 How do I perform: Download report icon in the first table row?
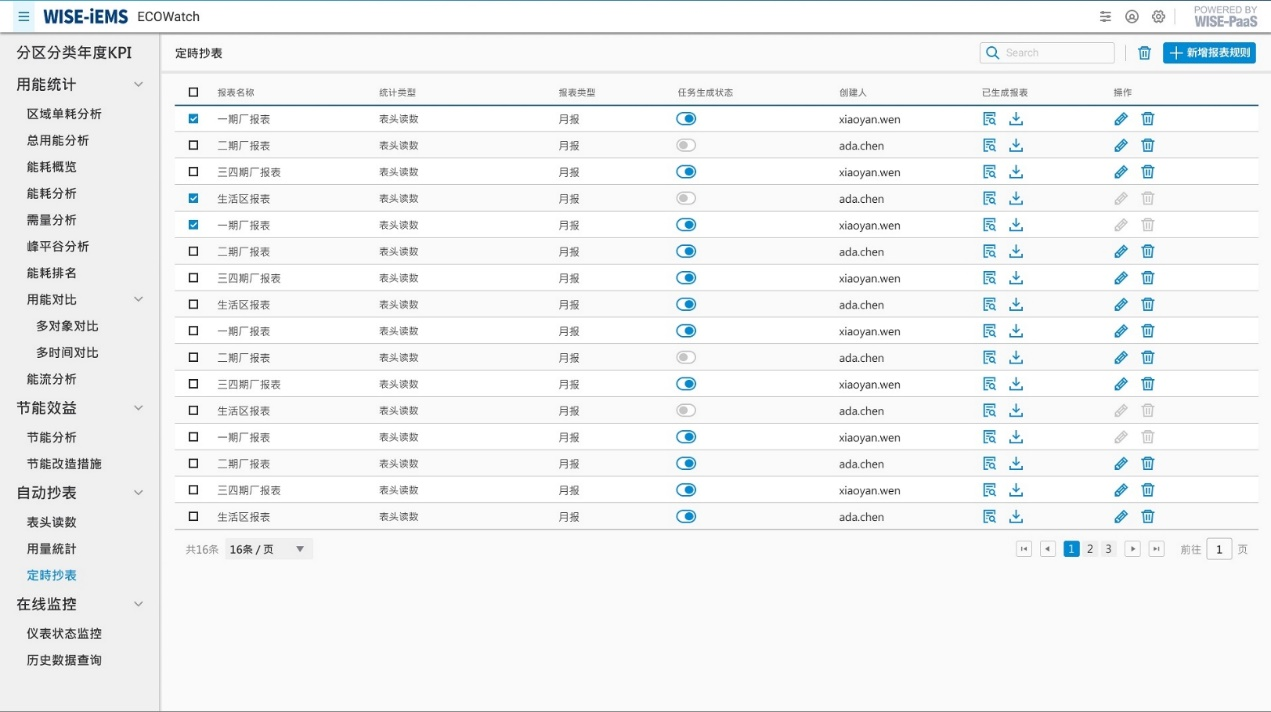coord(1016,119)
